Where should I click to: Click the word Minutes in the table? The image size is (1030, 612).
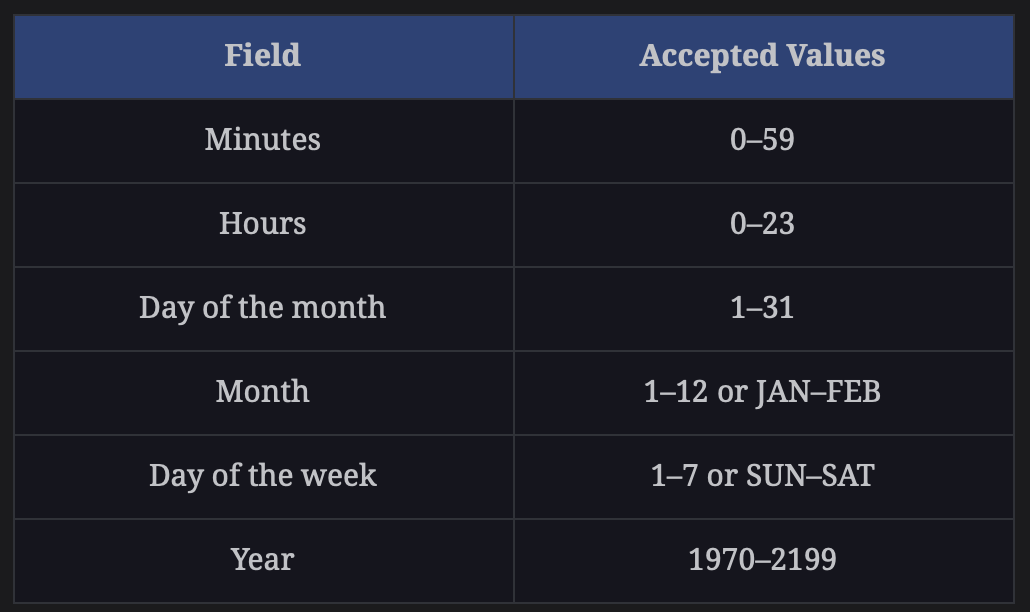click(263, 139)
